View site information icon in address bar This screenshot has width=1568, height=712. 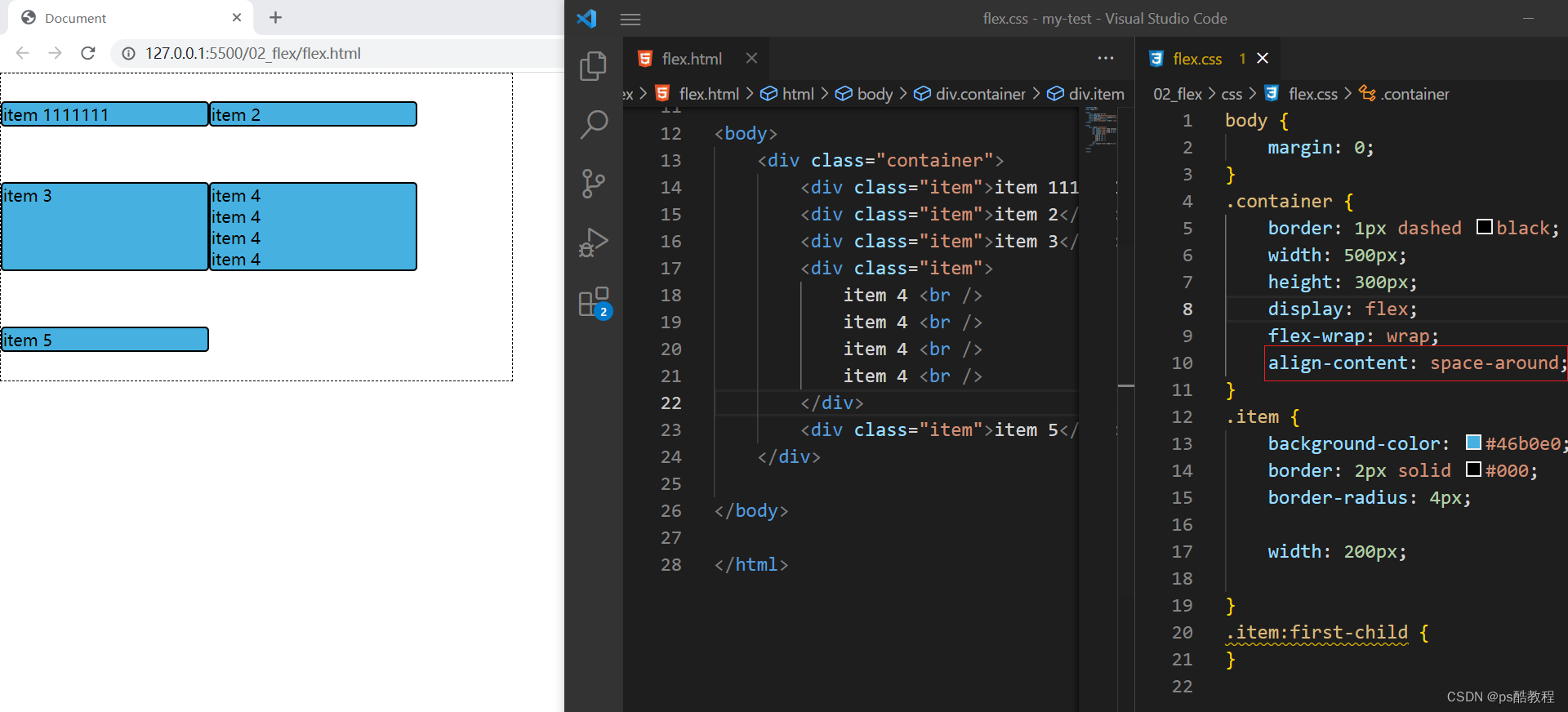[128, 53]
